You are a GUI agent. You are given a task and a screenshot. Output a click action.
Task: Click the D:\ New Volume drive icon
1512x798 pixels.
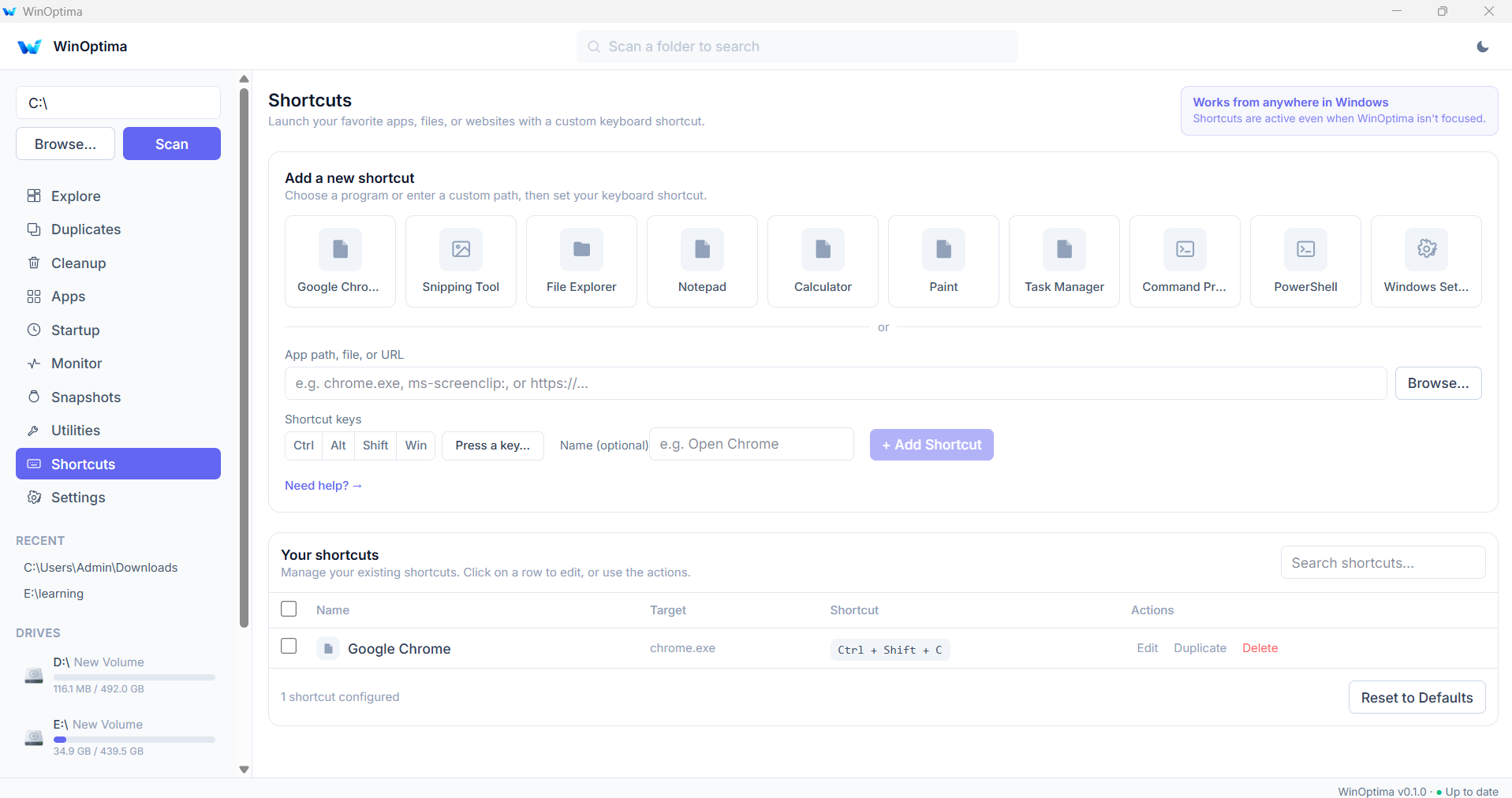pos(34,676)
